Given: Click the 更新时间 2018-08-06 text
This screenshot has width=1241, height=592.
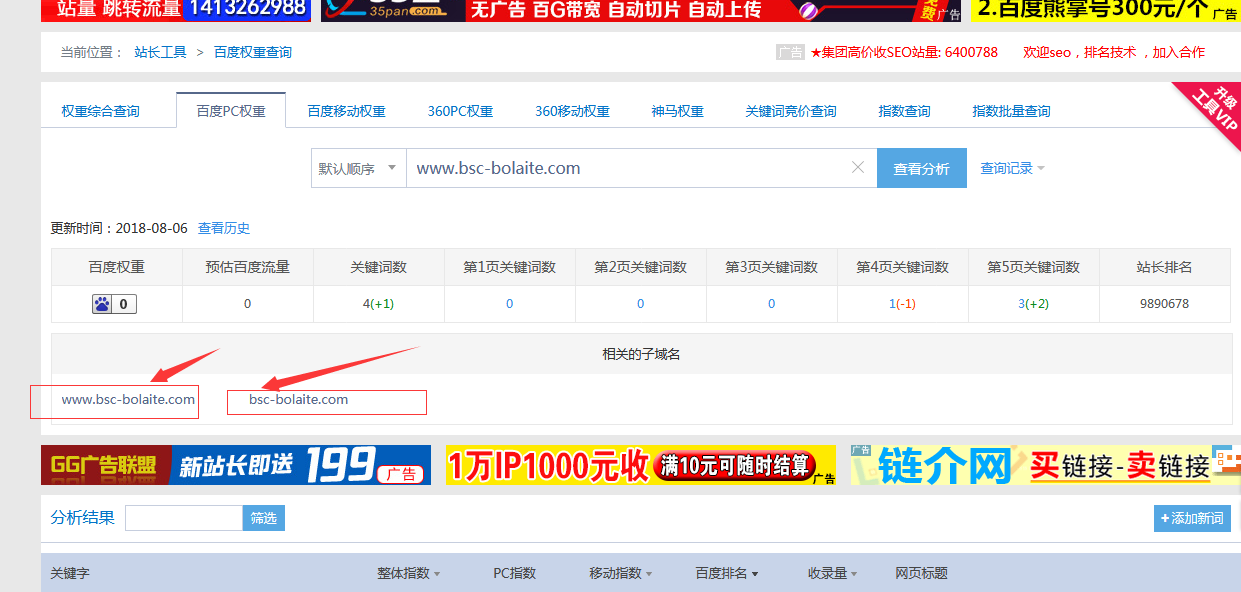Looking at the screenshot, I should (x=119, y=228).
